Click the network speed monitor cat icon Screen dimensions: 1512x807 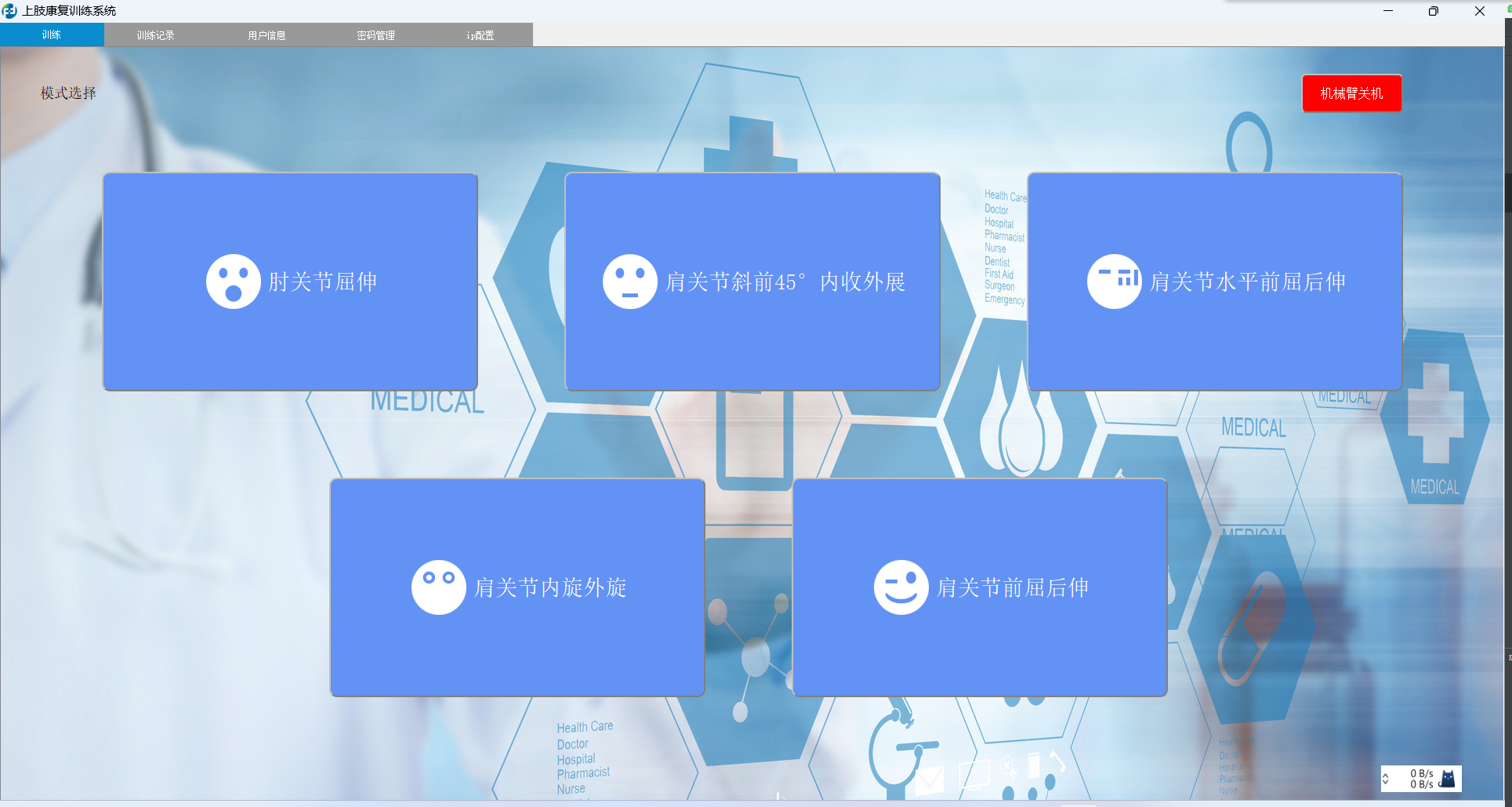[1448, 778]
